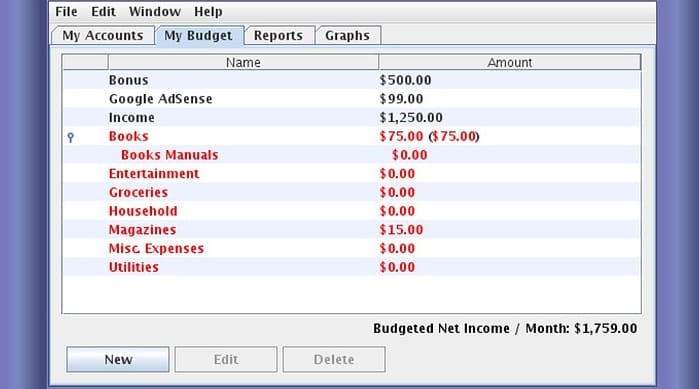This screenshot has width=699, height=389.
Task: Click the New button
Action: coord(118,360)
